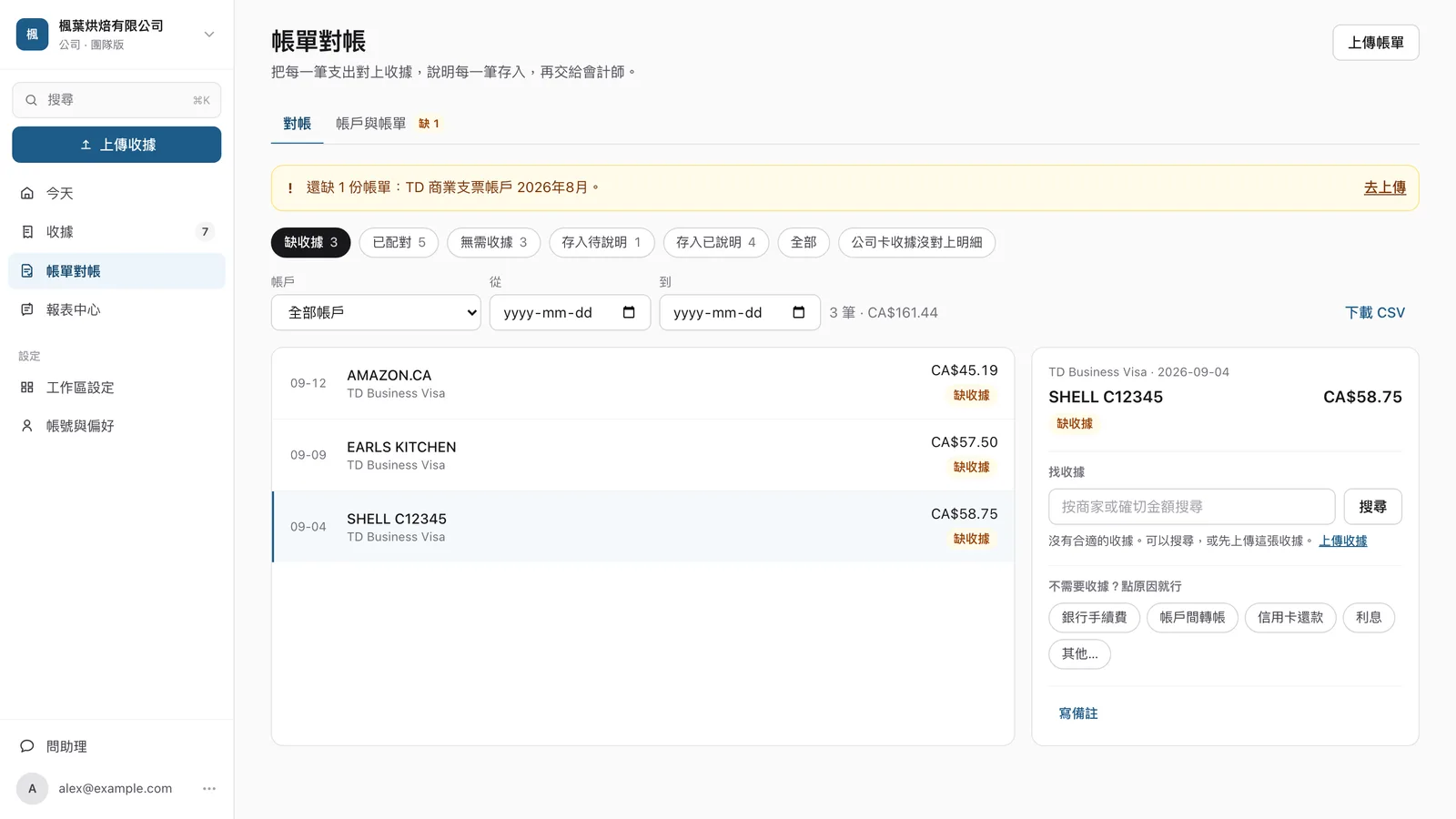Click the search magnifier icon in sidebar
This screenshot has width=1456, height=819.
pyautogui.click(x=31, y=100)
